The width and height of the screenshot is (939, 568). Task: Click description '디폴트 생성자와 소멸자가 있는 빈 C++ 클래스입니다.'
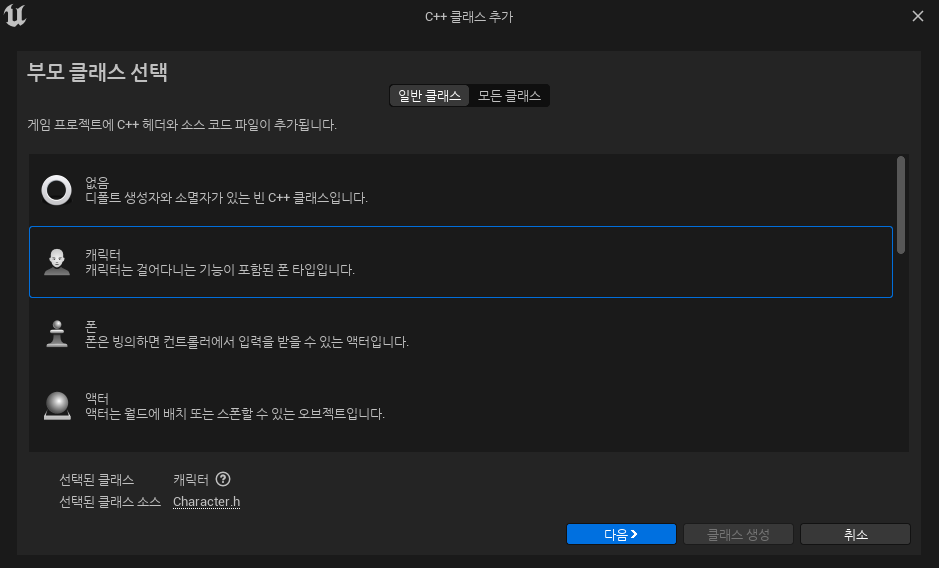[226, 198]
